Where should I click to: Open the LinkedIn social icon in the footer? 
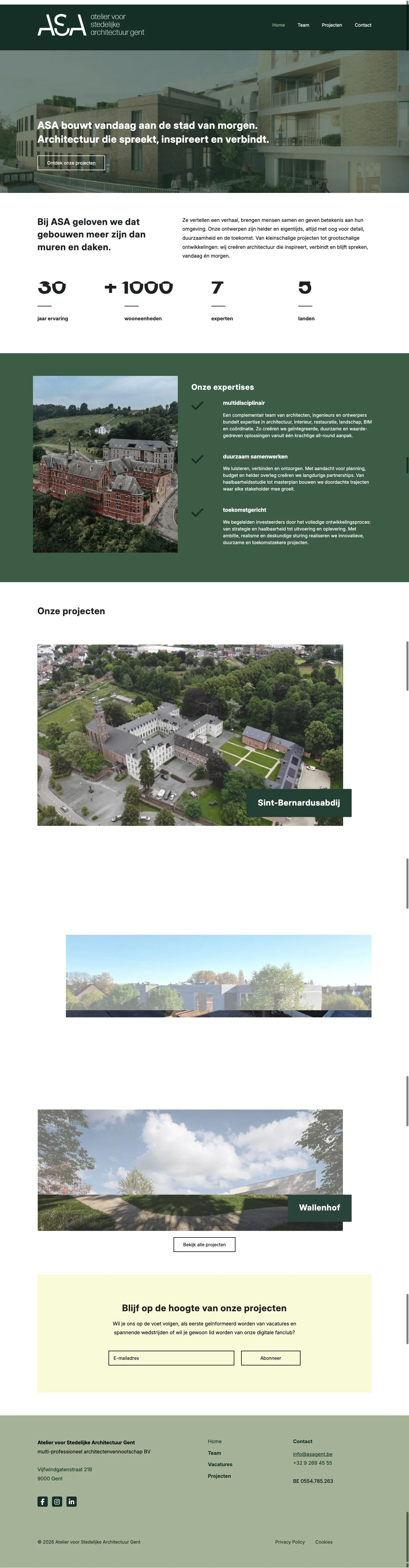tap(71, 1501)
